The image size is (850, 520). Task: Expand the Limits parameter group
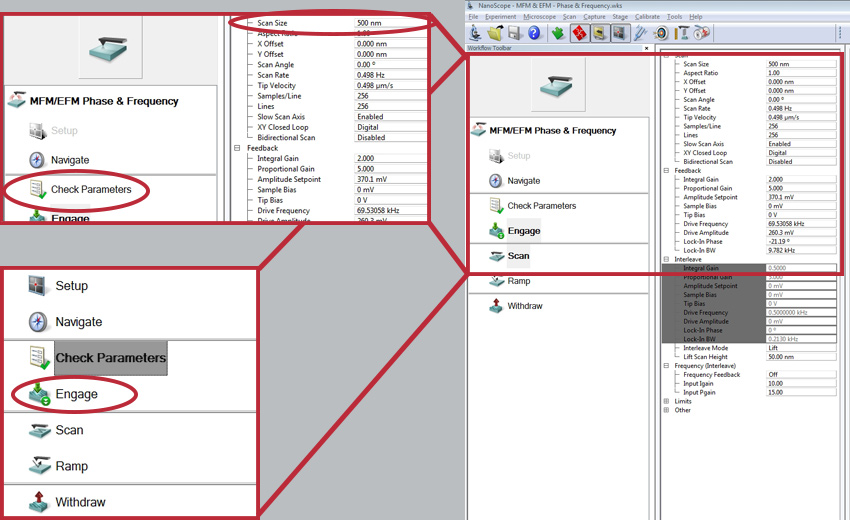click(x=666, y=401)
